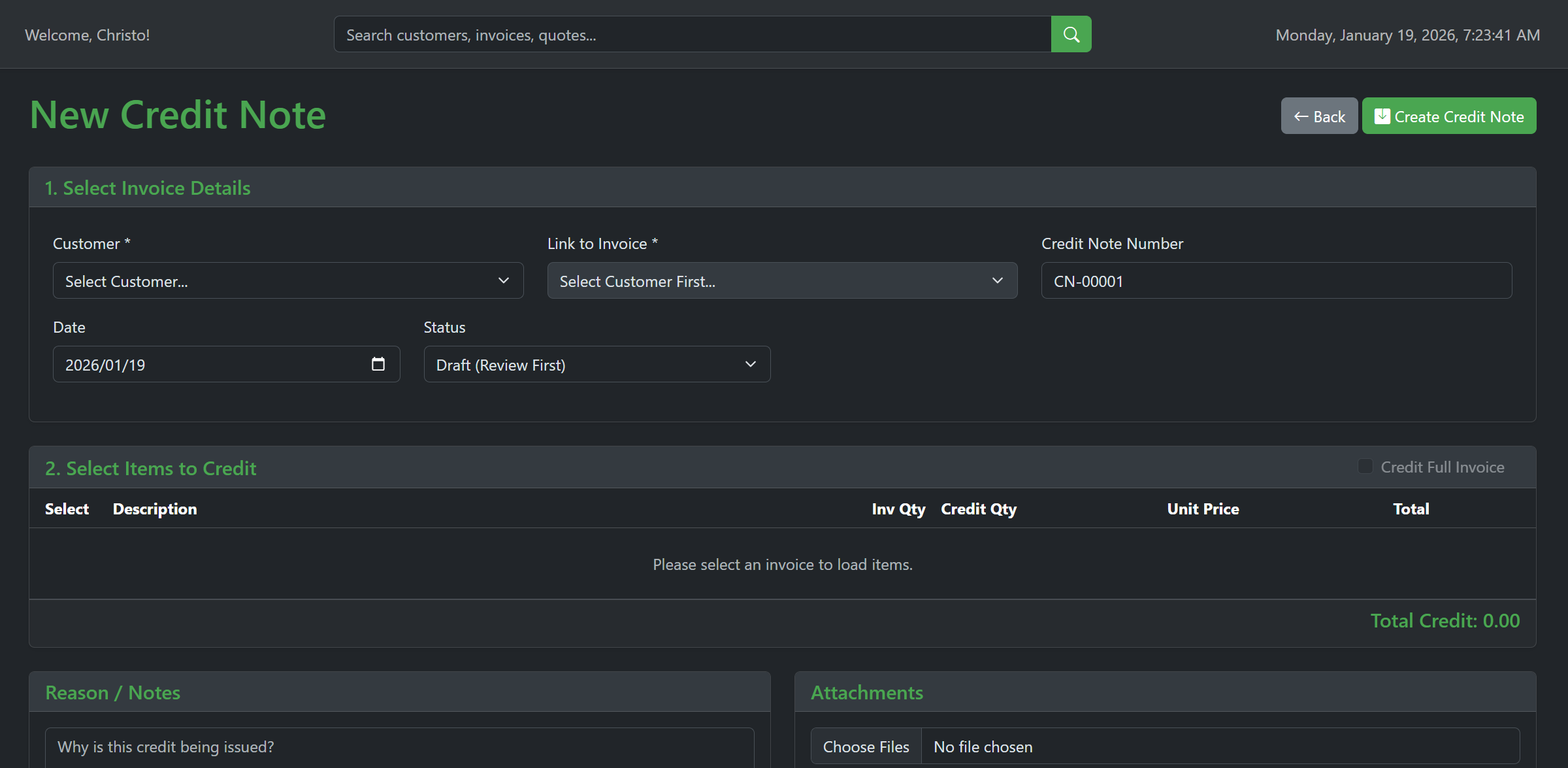Enable the Credit Full Invoice checkbox
Image resolution: width=1568 pixels, height=768 pixels.
[1365, 467]
